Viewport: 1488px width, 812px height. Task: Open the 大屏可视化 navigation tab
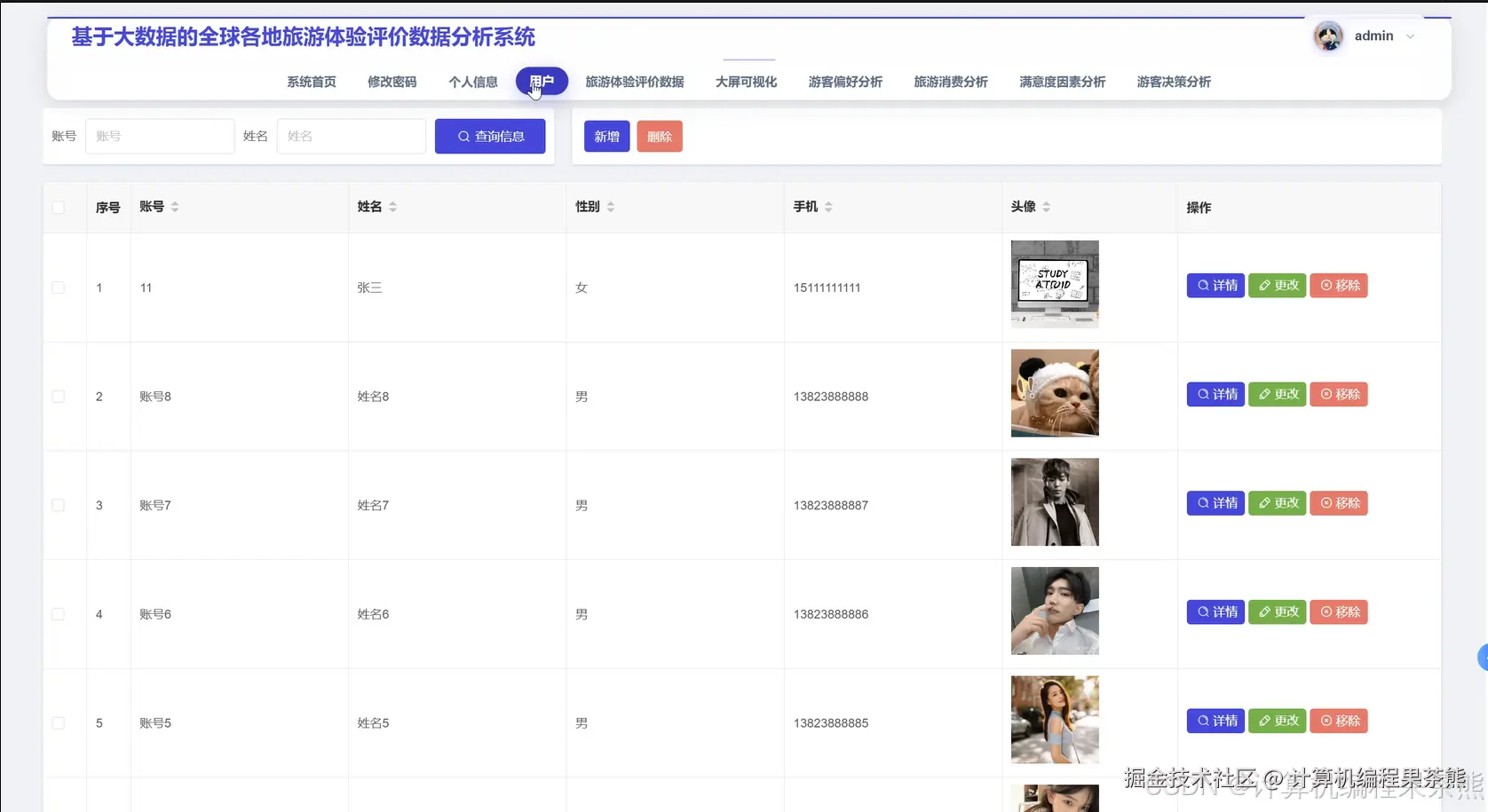[x=746, y=82]
